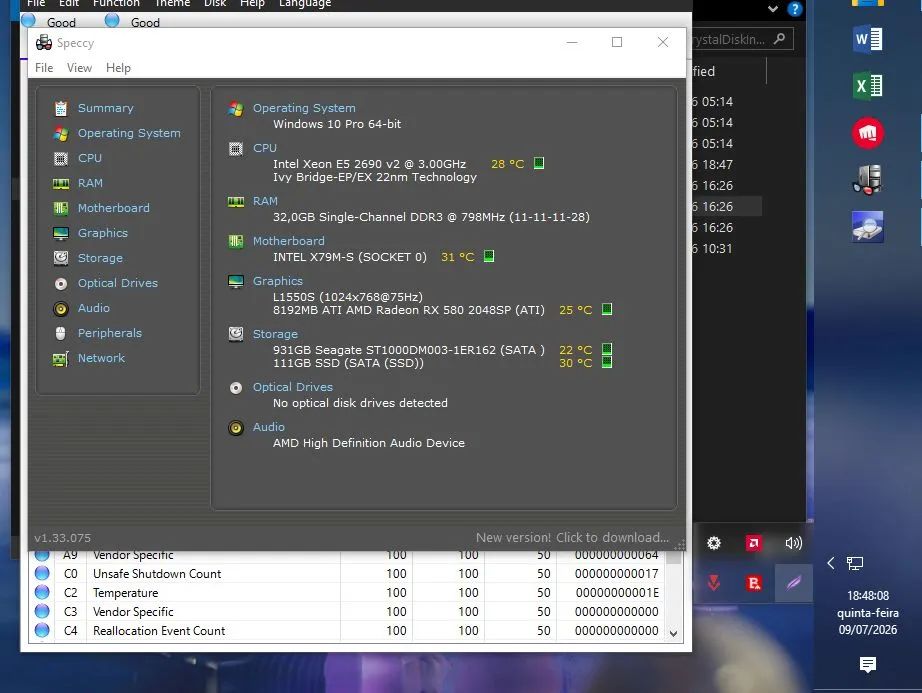Click the CPU temperature green indicator icon
The height and width of the screenshot is (693, 922).
539,163
